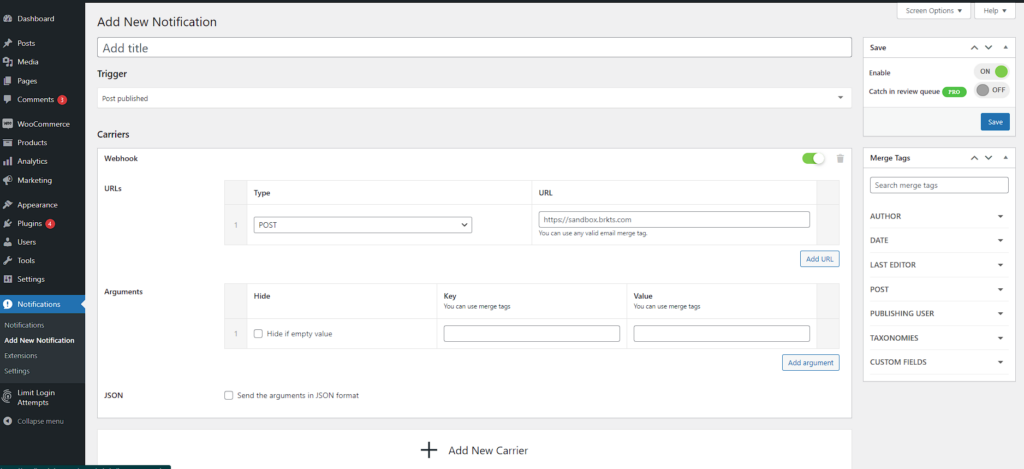Click the Add argument button

(x=810, y=363)
